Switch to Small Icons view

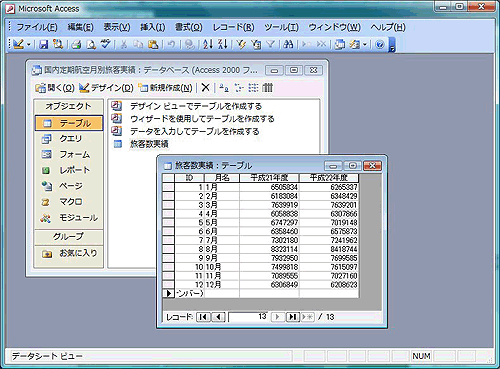[x=239, y=88]
